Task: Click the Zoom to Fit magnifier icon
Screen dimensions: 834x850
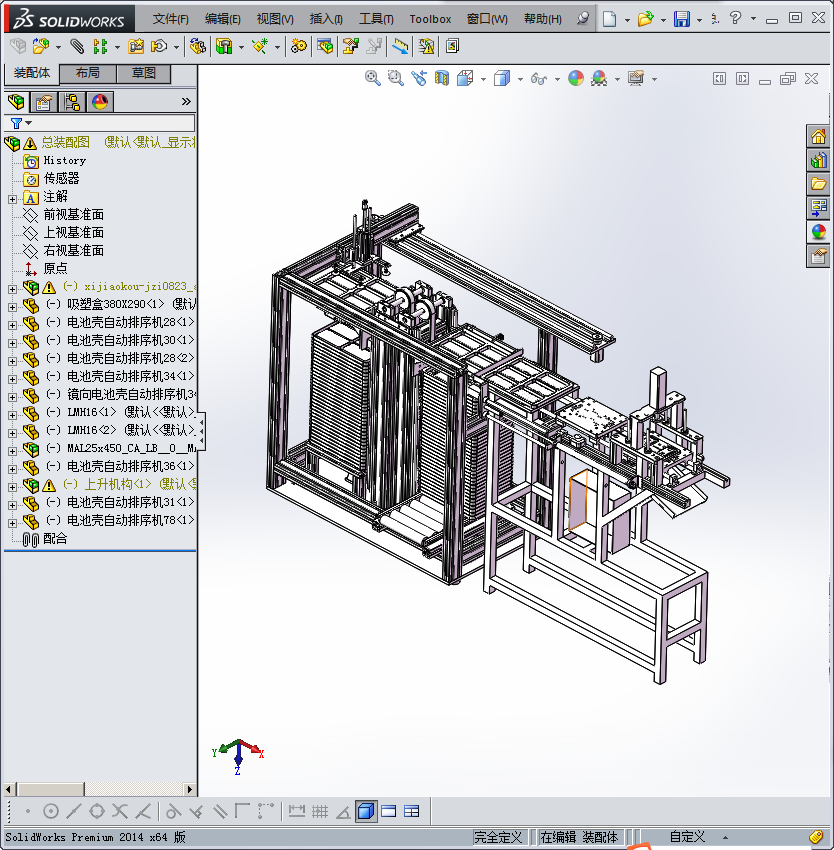Action: (373, 78)
